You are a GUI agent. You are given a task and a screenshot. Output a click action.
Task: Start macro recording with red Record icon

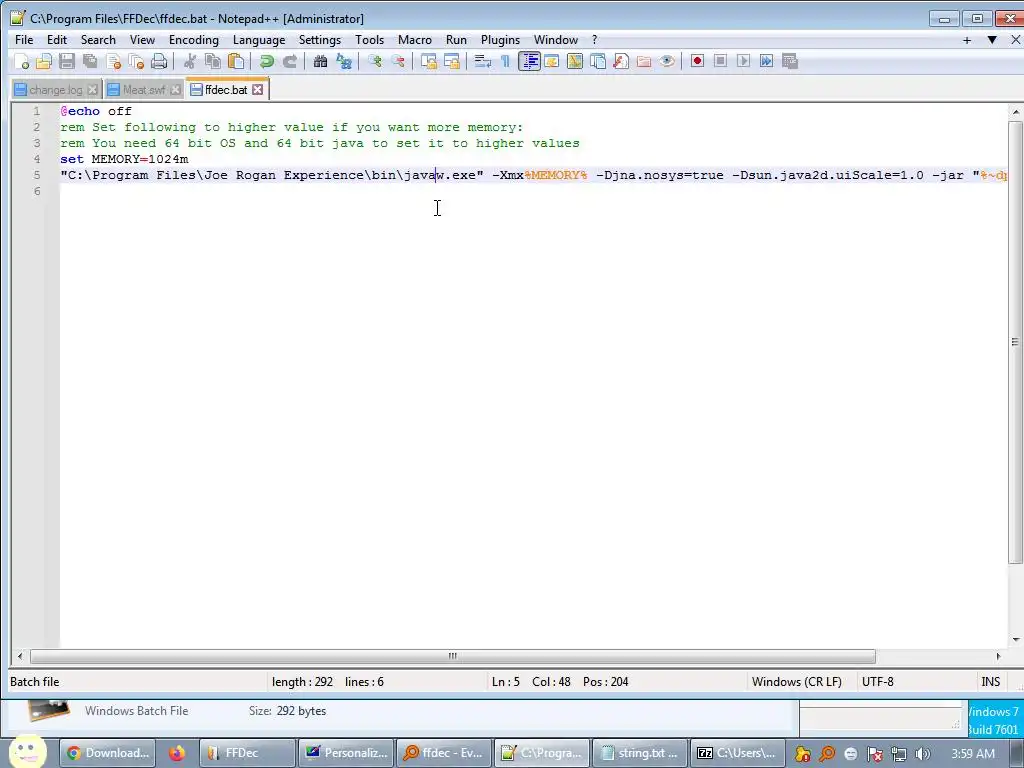[697, 61]
